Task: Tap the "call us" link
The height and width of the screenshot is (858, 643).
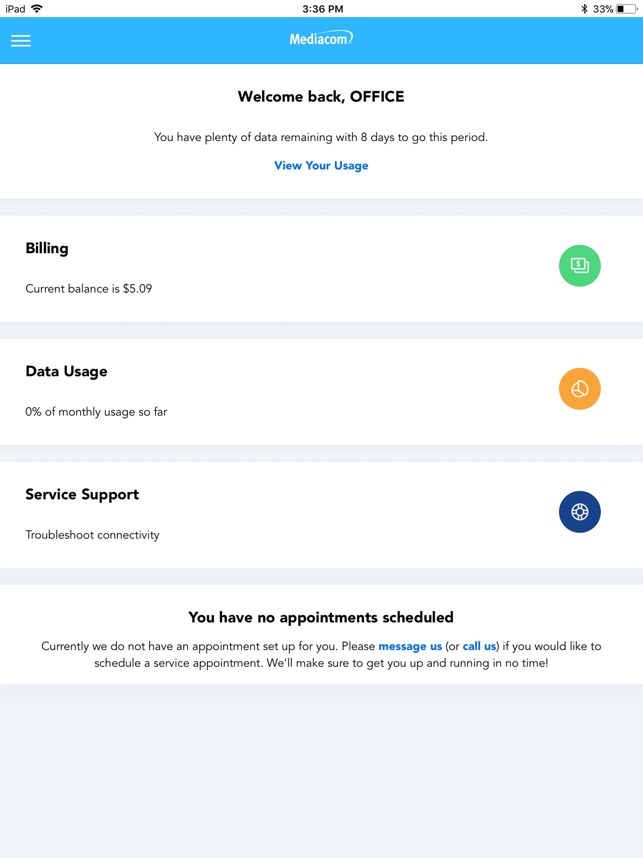Action: coord(479,646)
